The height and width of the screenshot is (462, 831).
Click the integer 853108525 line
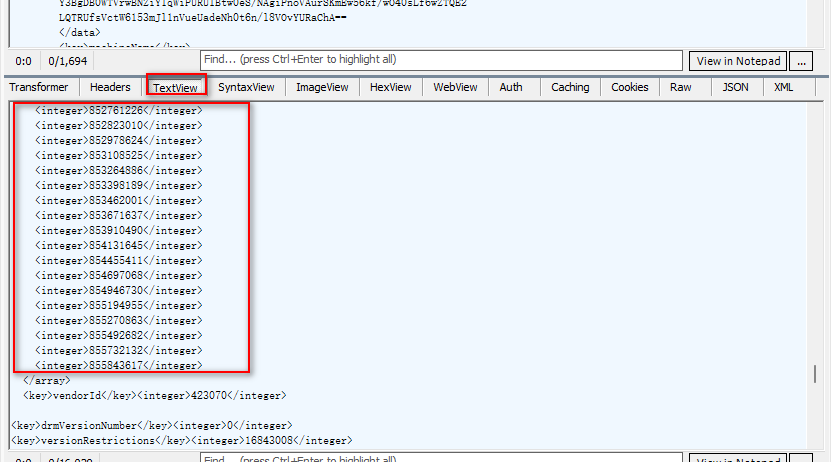click(119, 156)
